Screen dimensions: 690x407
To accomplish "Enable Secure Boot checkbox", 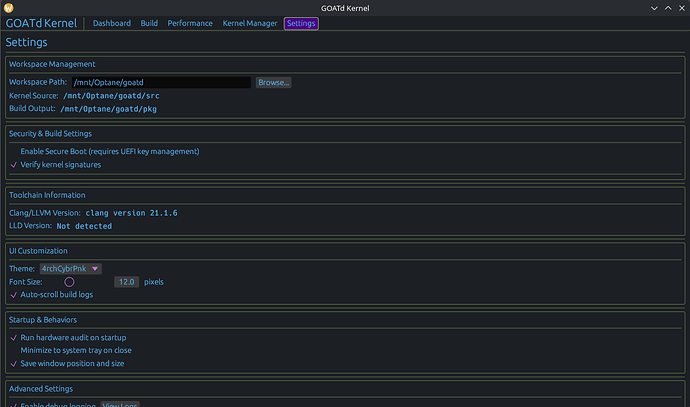I will (14, 151).
